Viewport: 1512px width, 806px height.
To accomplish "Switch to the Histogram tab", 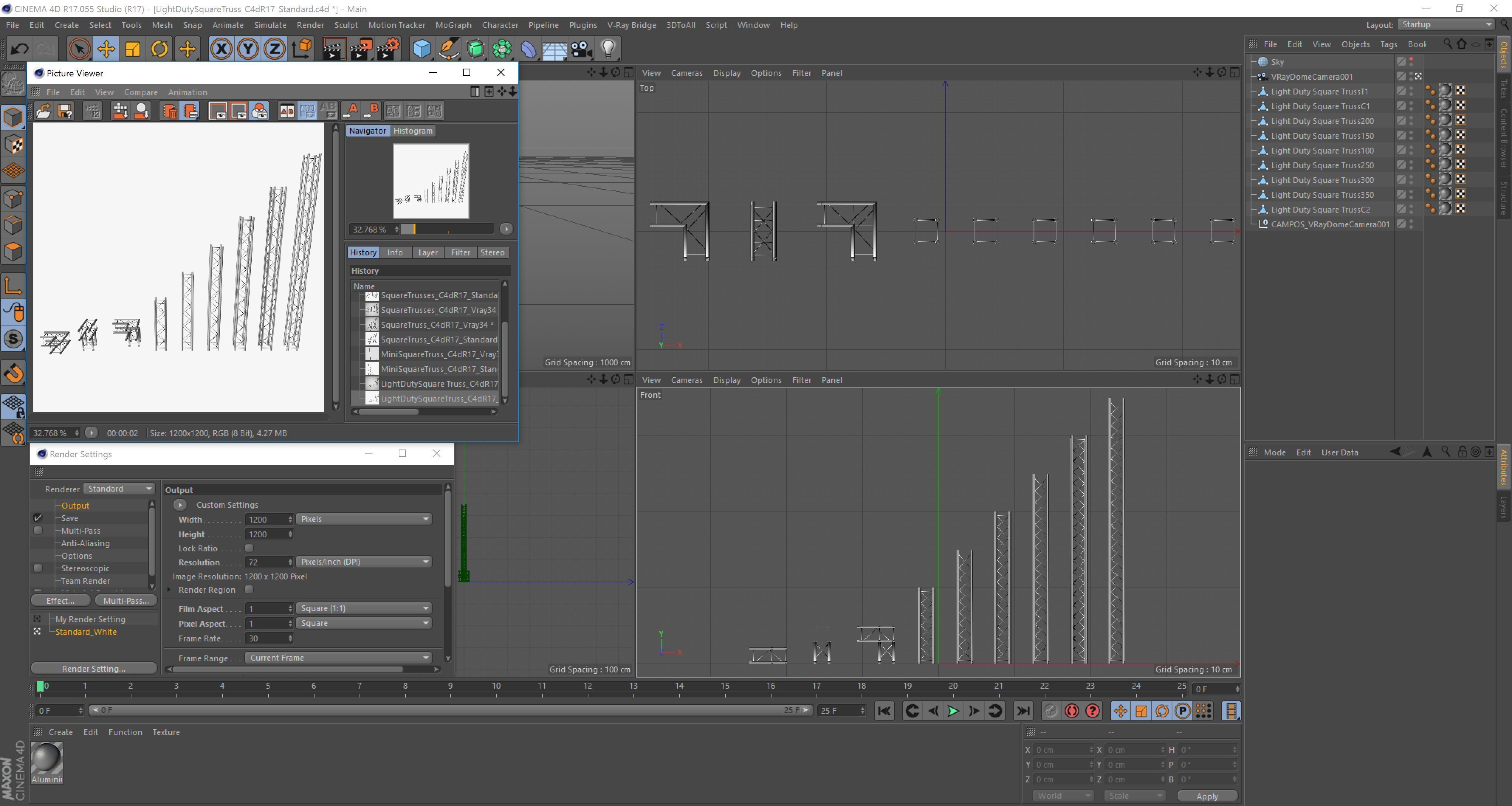I will click(x=413, y=131).
